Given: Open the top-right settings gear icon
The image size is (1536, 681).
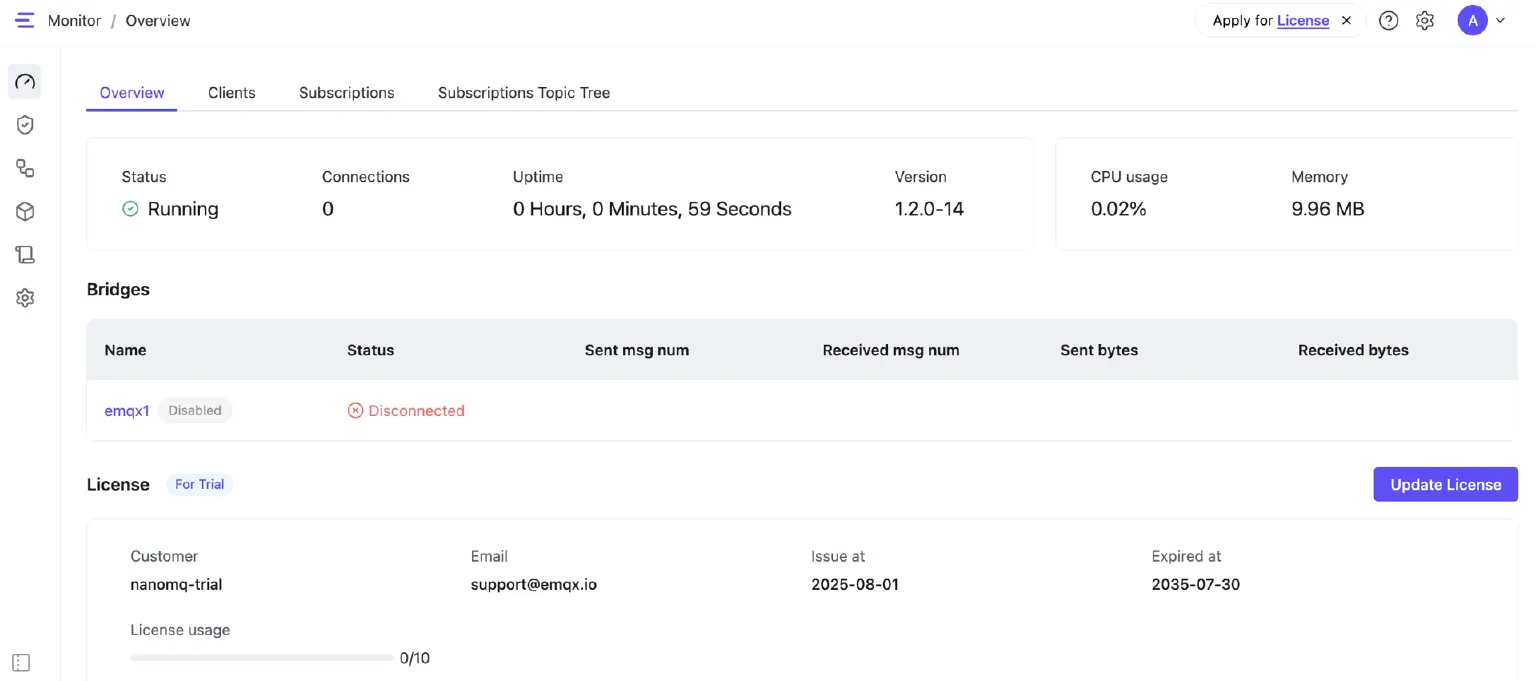Looking at the screenshot, I should coord(1425,20).
